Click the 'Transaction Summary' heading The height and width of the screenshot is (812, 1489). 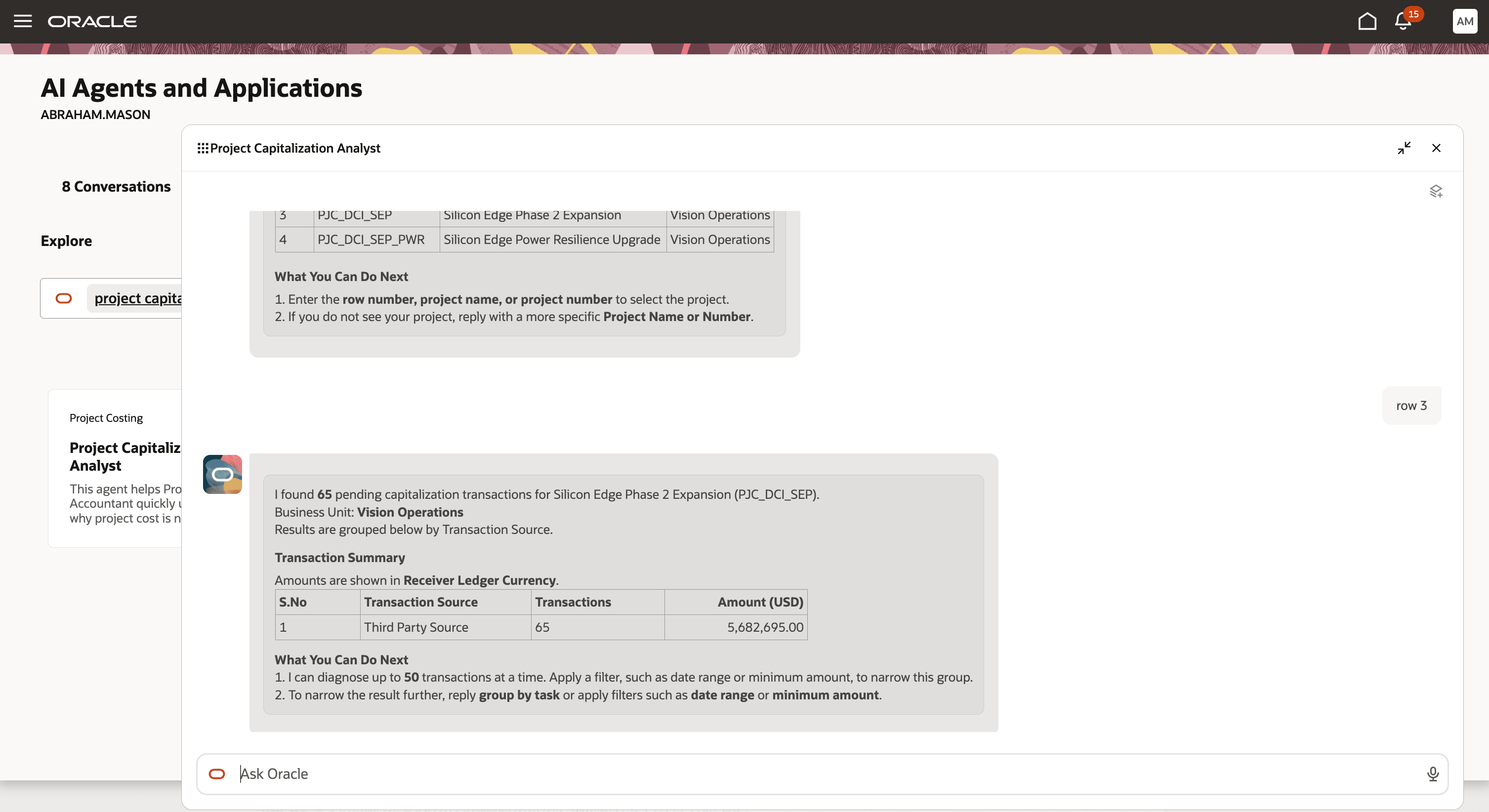click(340, 558)
